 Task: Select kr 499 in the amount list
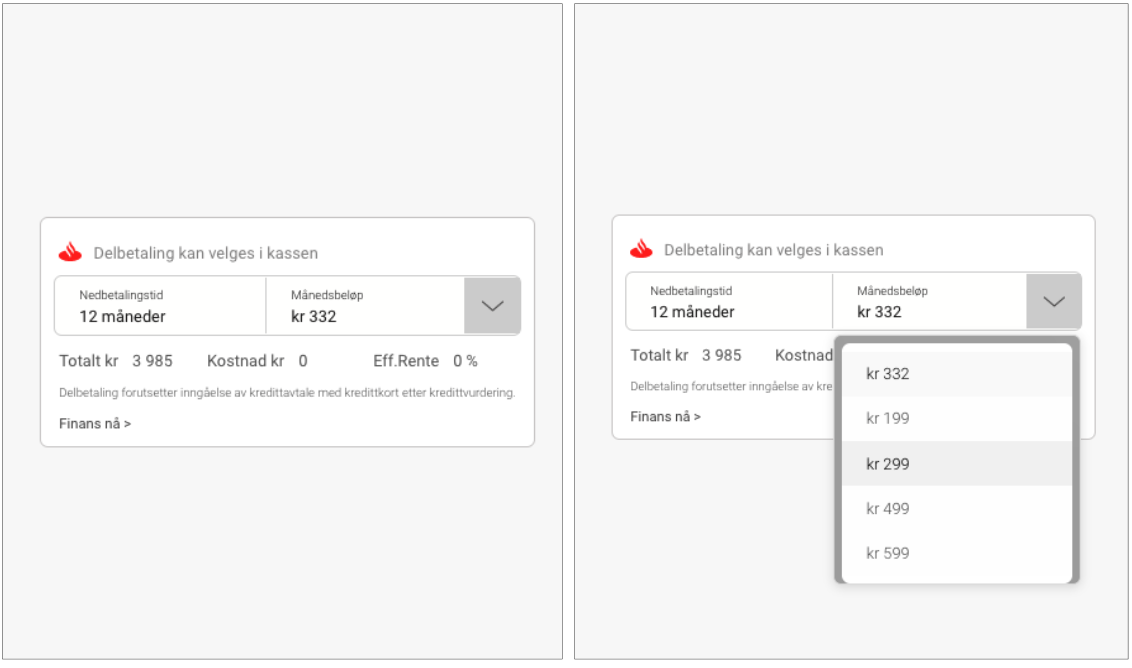tap(957, 508)
